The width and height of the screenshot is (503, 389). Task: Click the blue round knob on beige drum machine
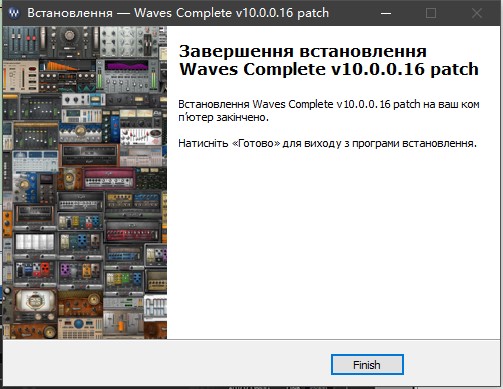pyautogui.click(x=79, y=324)
